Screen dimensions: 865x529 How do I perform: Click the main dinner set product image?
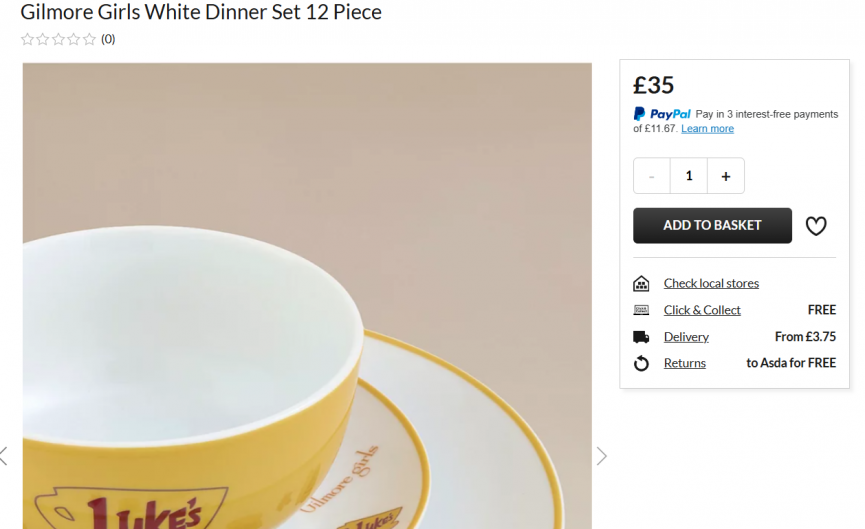click(x=307, y=300)
